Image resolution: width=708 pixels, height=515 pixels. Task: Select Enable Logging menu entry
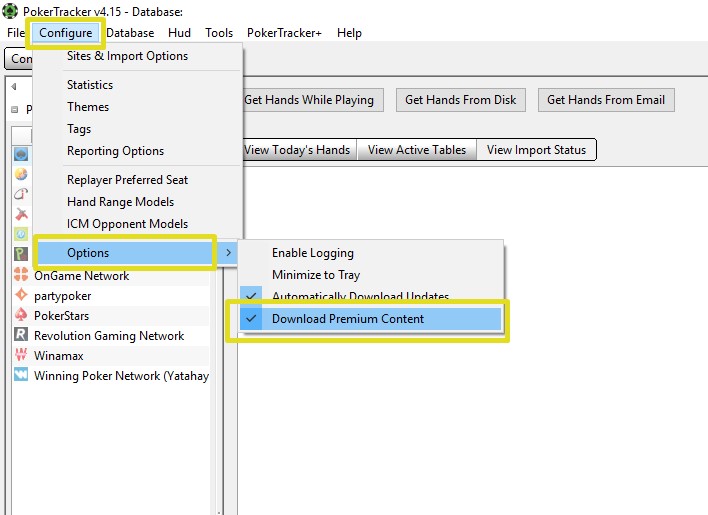pos(313,253)
